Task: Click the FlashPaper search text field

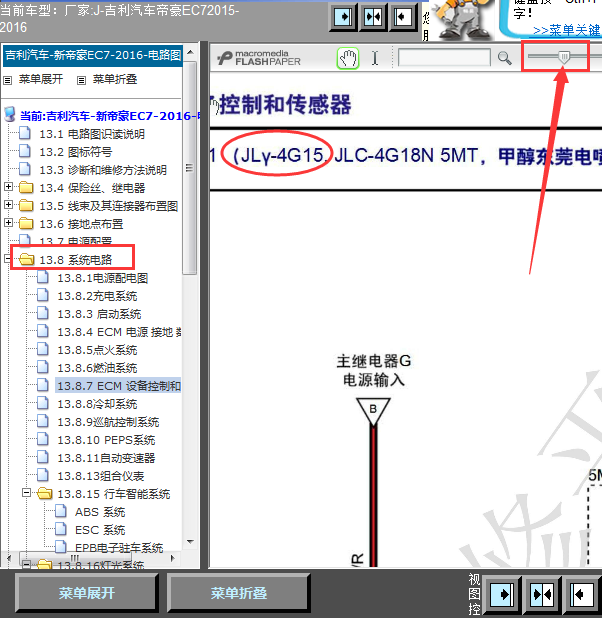Action: pyautogui.click(x=444, y=58)
